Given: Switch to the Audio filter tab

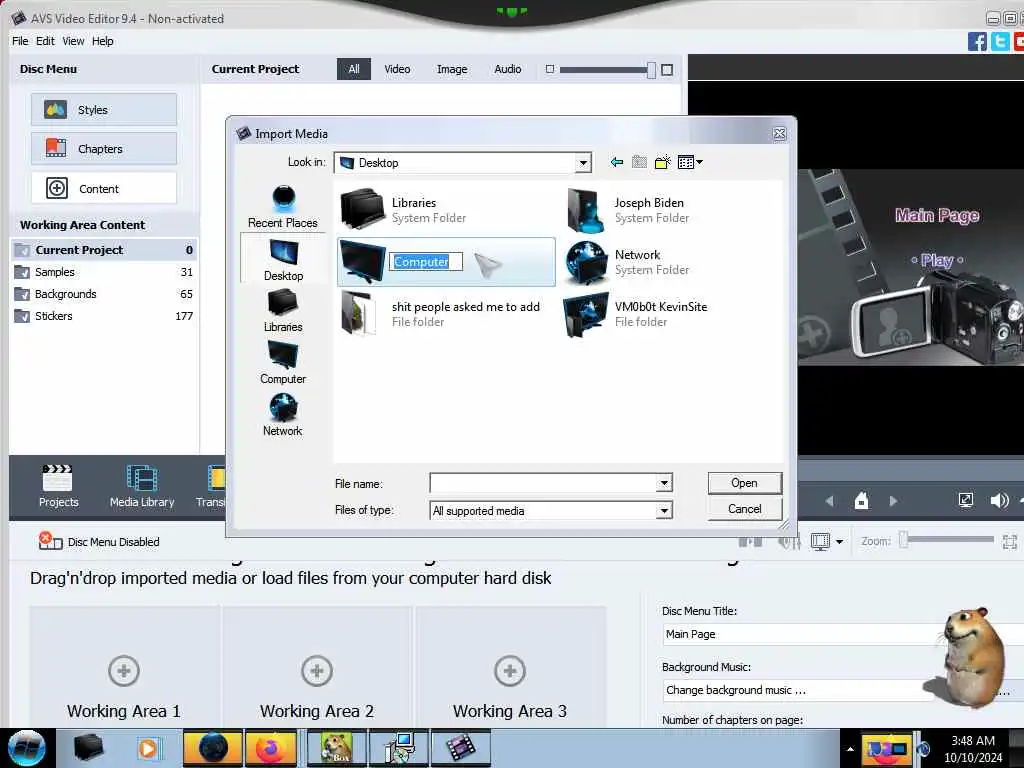Looking at the screenshot, I should (x=507, y=69).
